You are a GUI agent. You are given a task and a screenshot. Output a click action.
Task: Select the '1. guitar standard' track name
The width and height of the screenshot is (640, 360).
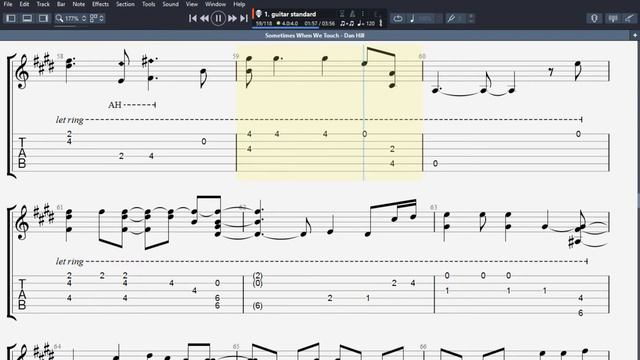(x=290, y=14)
